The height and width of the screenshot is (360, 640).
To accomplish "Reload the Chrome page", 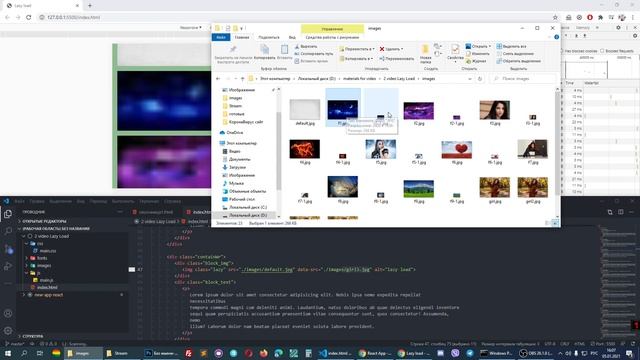I will pos(29,18).
